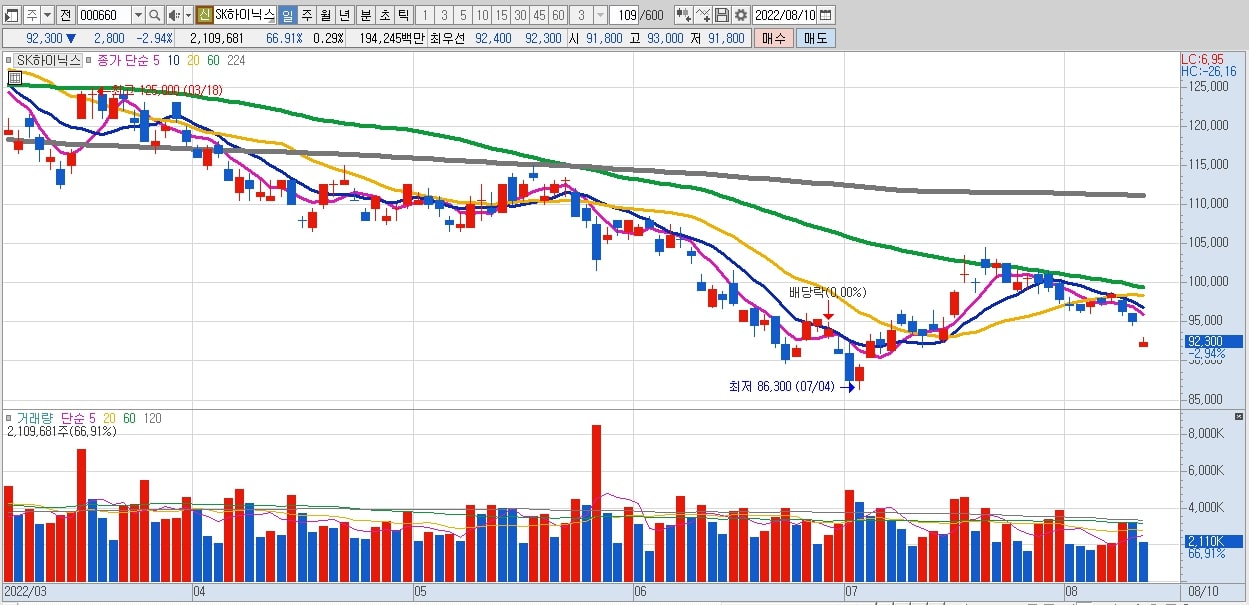Viewport: 1249px width, 605px height.
Task: Open the custom interval 3 dropdown
Action: click(x=600, y=15)
